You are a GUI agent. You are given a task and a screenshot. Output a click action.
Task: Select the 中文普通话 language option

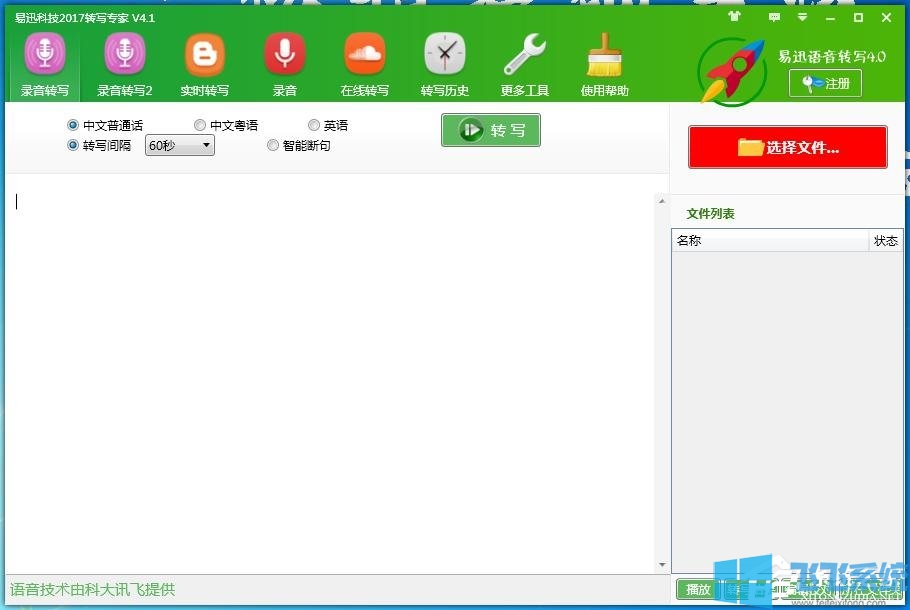73,126
